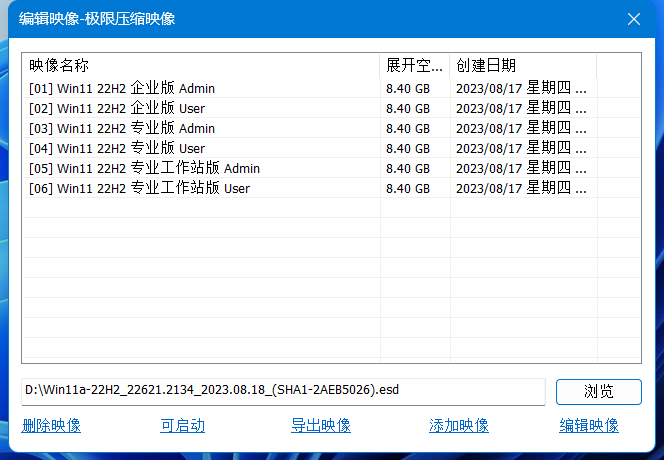The height and width of the screenshot is (460, 664).
Task: Click the 8.40 GB size in row [03]
Action: 408,128
